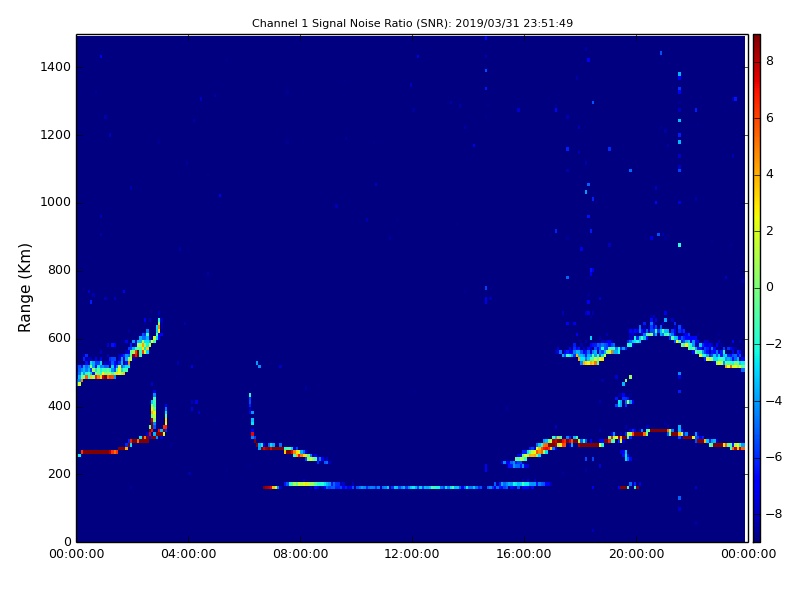The image size is (800, 600).
Task: Click the colorbar label 8
Action: coord(770,61)
